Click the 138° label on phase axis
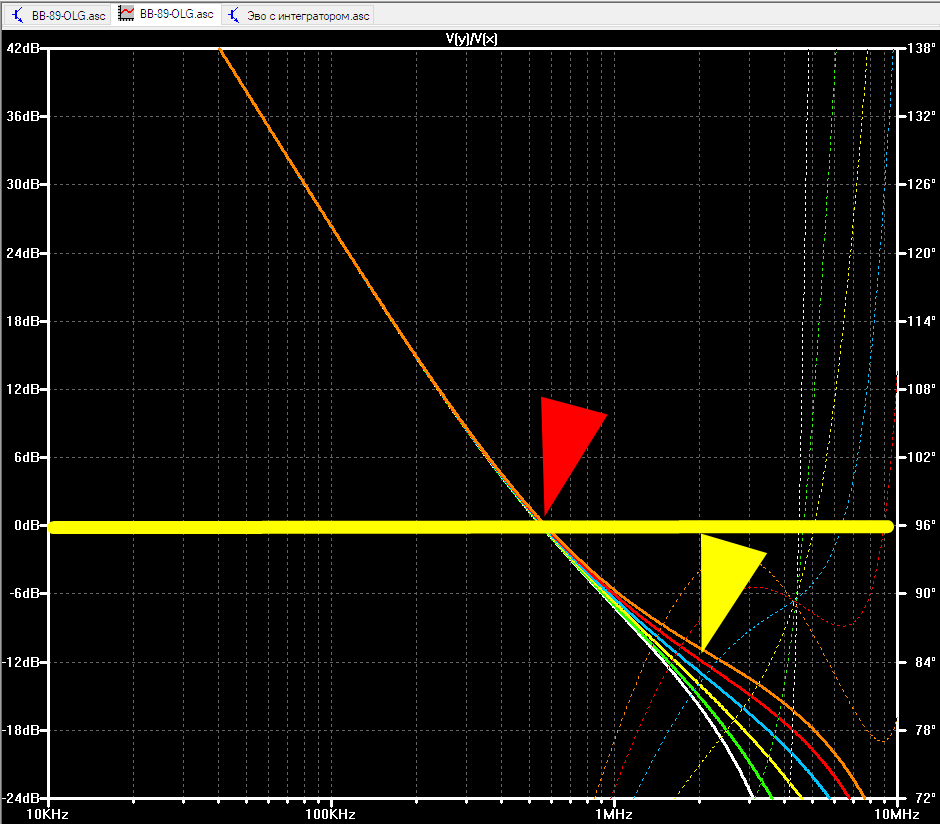Viewport: 940px width, 824px height. (x=921, y=48)
